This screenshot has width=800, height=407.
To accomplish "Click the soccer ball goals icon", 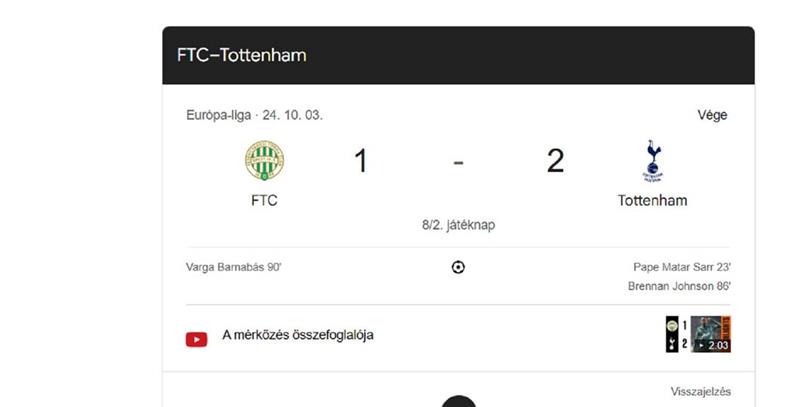I will (458, 267).
